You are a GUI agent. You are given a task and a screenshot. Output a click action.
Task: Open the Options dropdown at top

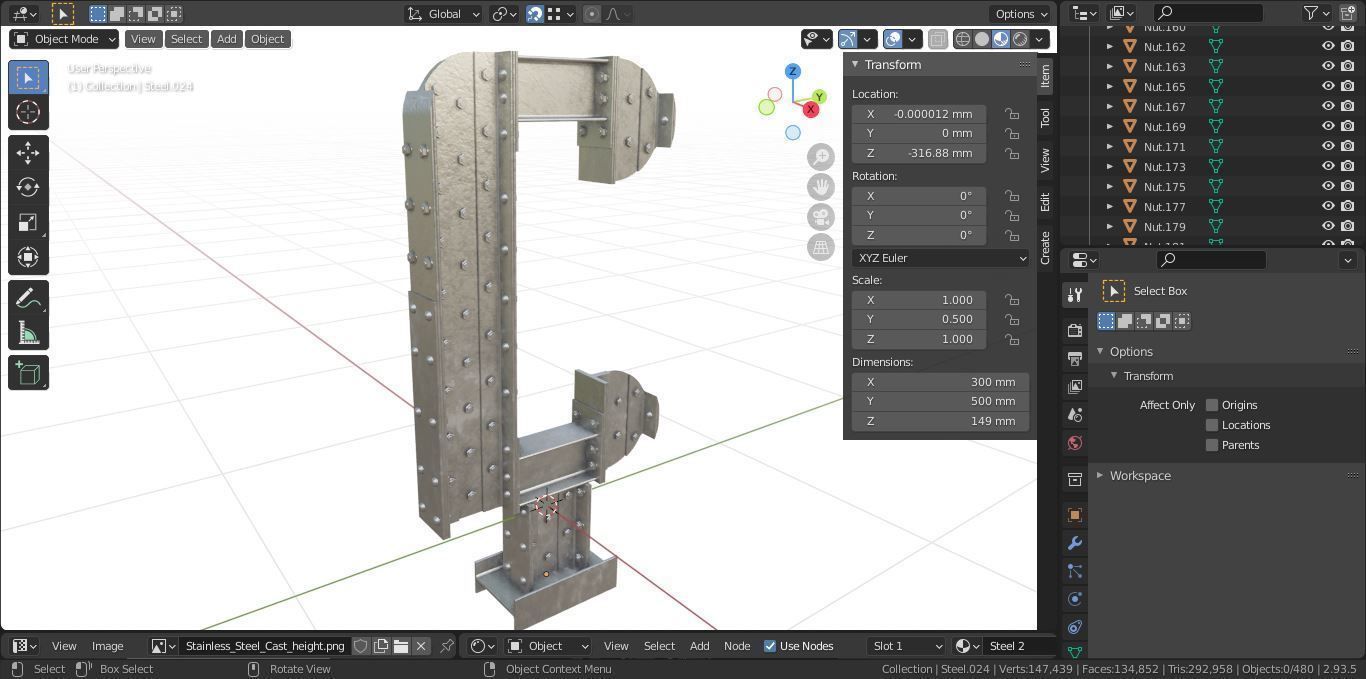(x=1021, y=14)
